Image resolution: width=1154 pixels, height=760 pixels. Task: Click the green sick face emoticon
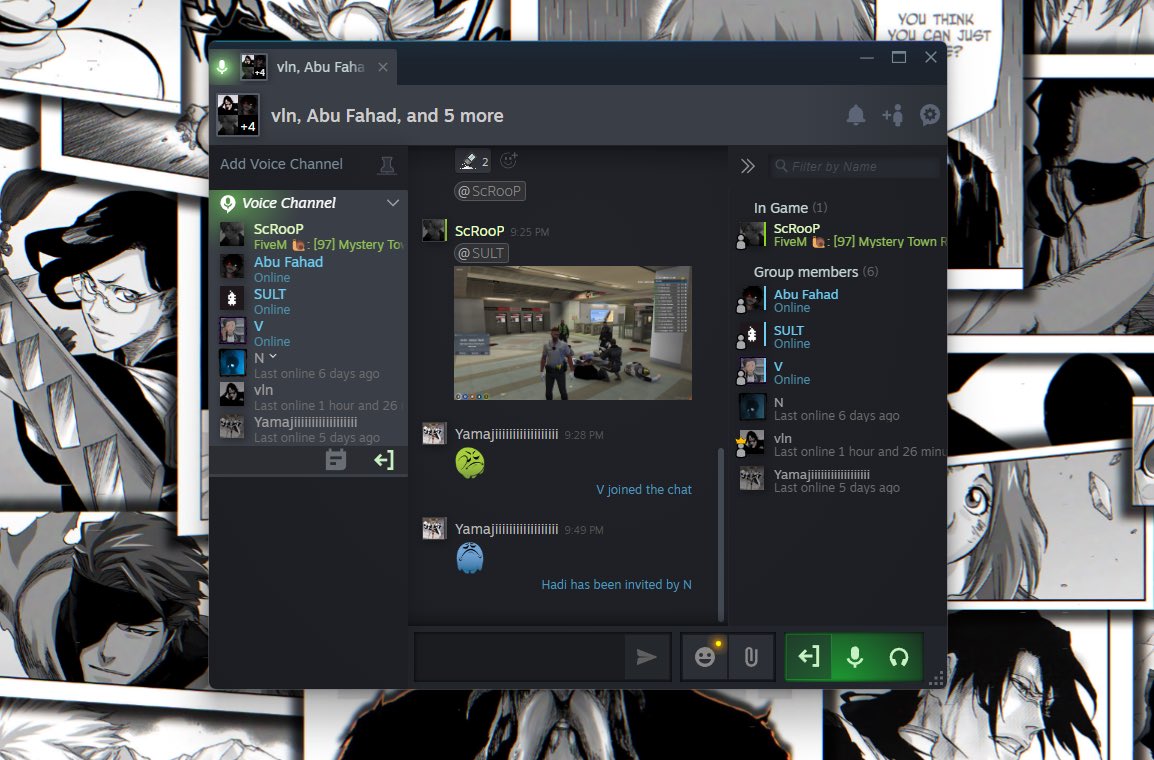[x=470, y=464]
